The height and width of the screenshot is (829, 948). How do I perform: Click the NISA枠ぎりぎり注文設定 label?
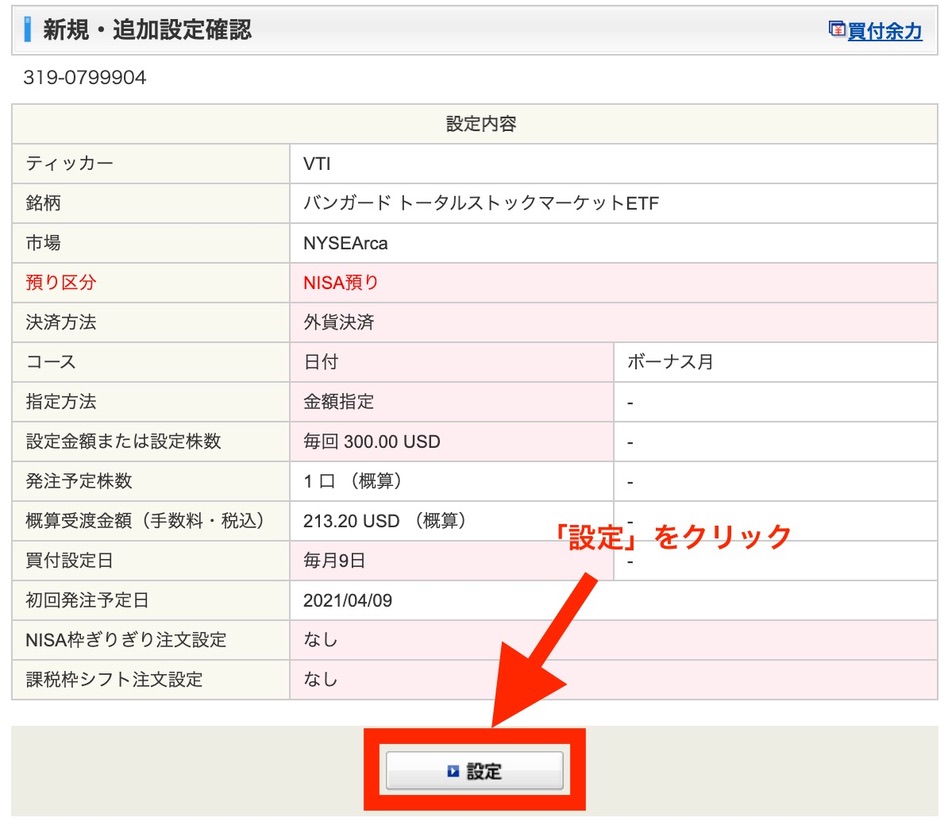[x=126, y=640]
